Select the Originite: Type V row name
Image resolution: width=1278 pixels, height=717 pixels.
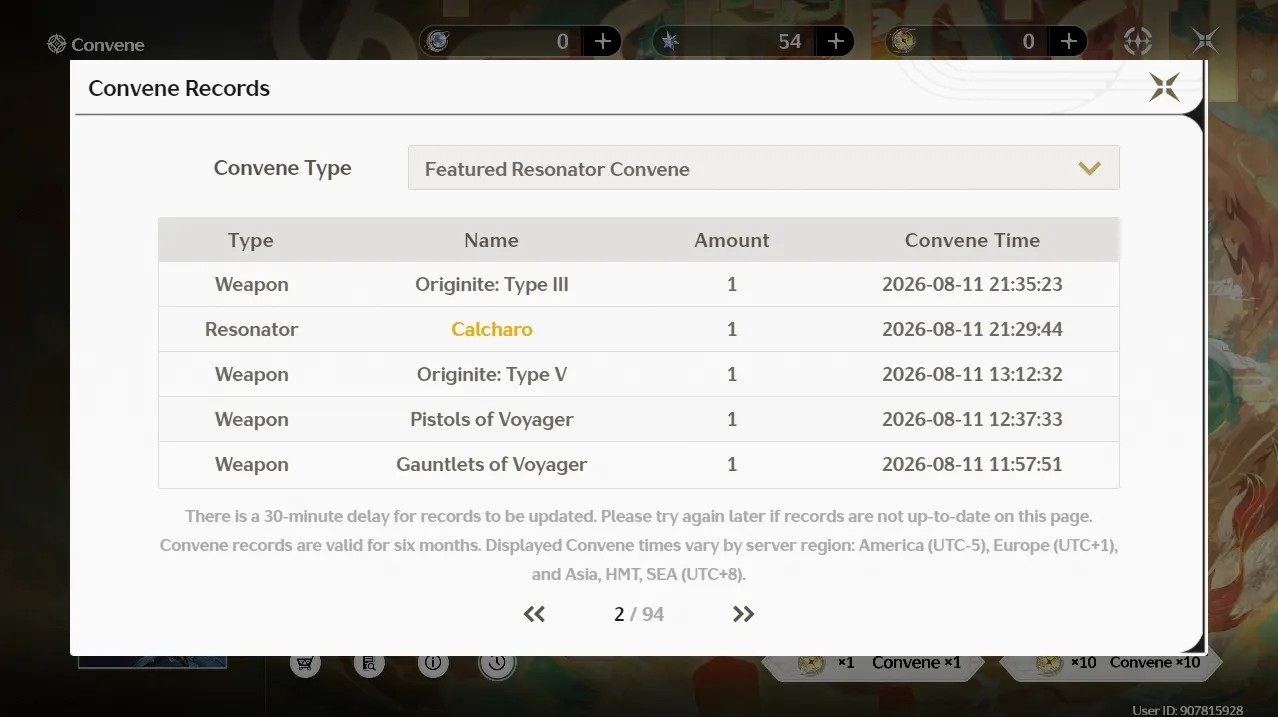pos(492,374)
